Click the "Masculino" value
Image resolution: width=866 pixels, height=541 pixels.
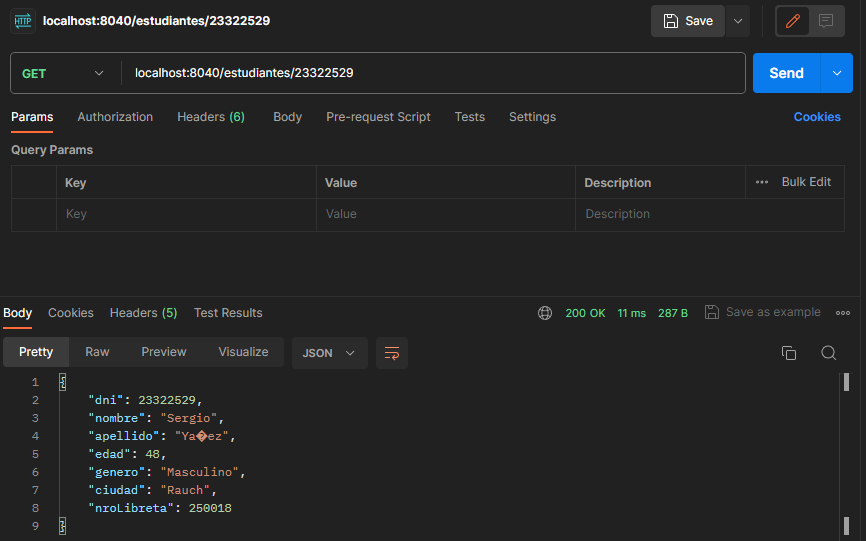pyautogui.click(x=200, y=472)
